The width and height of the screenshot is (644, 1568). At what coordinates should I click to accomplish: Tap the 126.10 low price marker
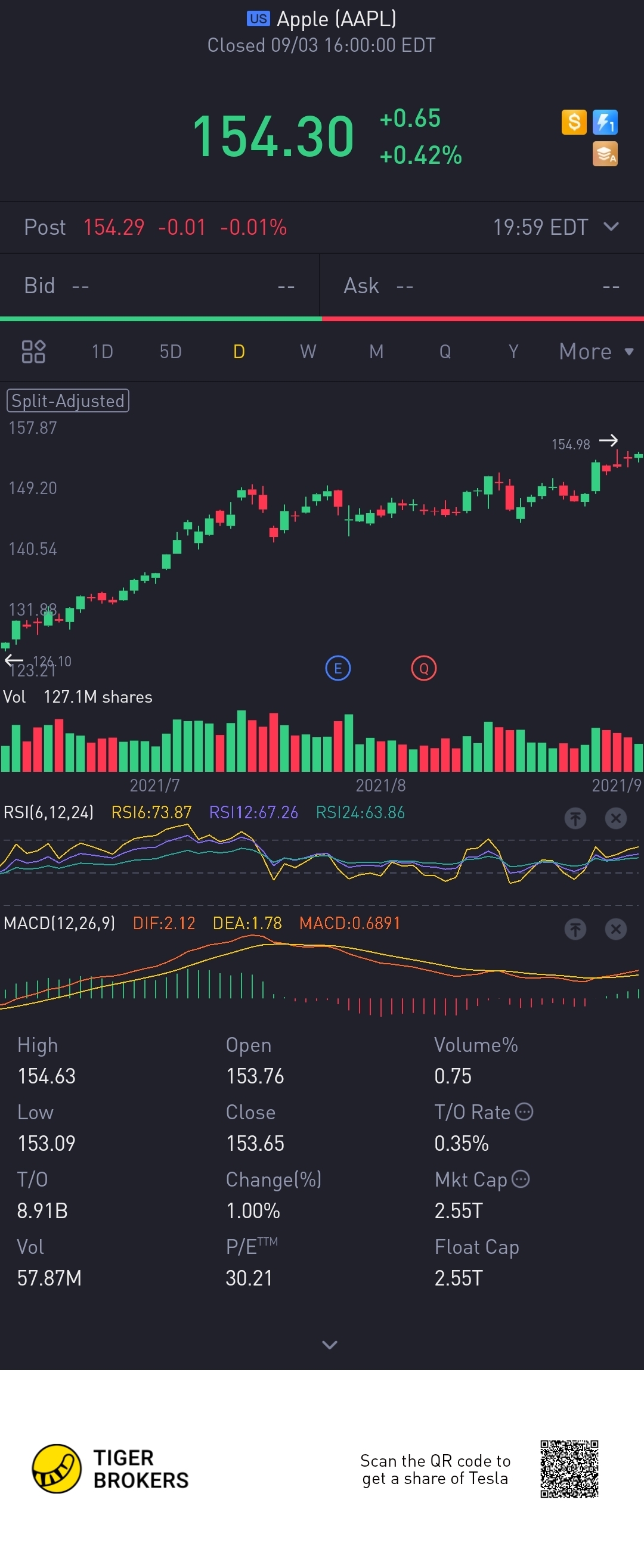[52, 661]
